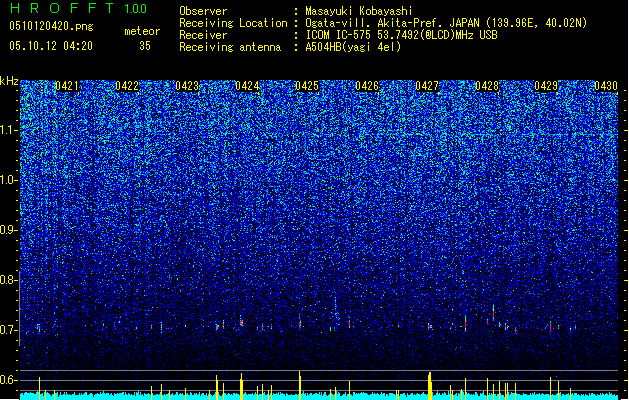Image resolution: width=629 pixels, height=400 pixels.
Task: Click the ICOM IC-575 receiver text
Action: pyautogui.click(x=401, y=35)
